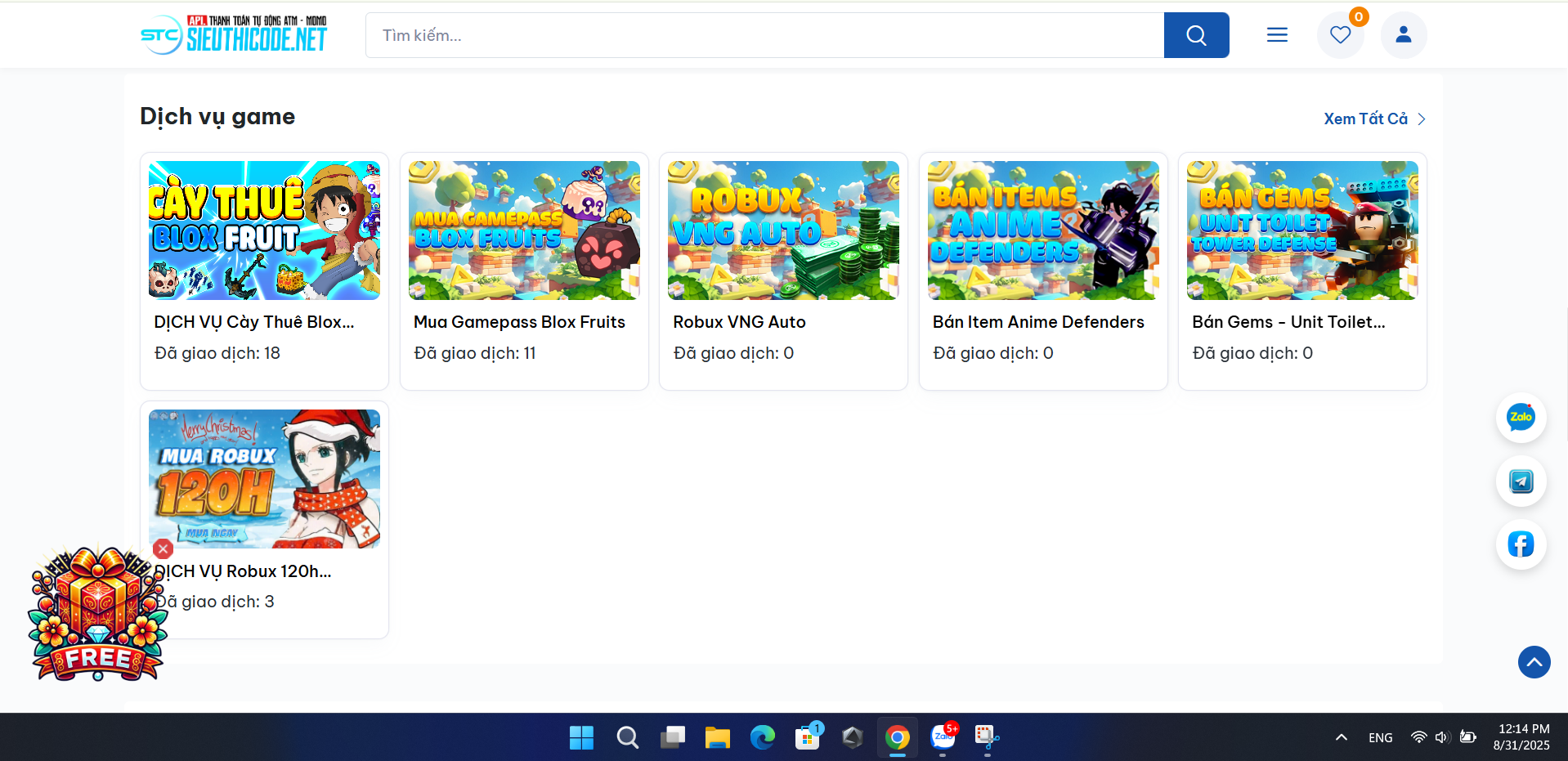
Task: Click title Robux VNG Auto
Action: click(739, 322)
